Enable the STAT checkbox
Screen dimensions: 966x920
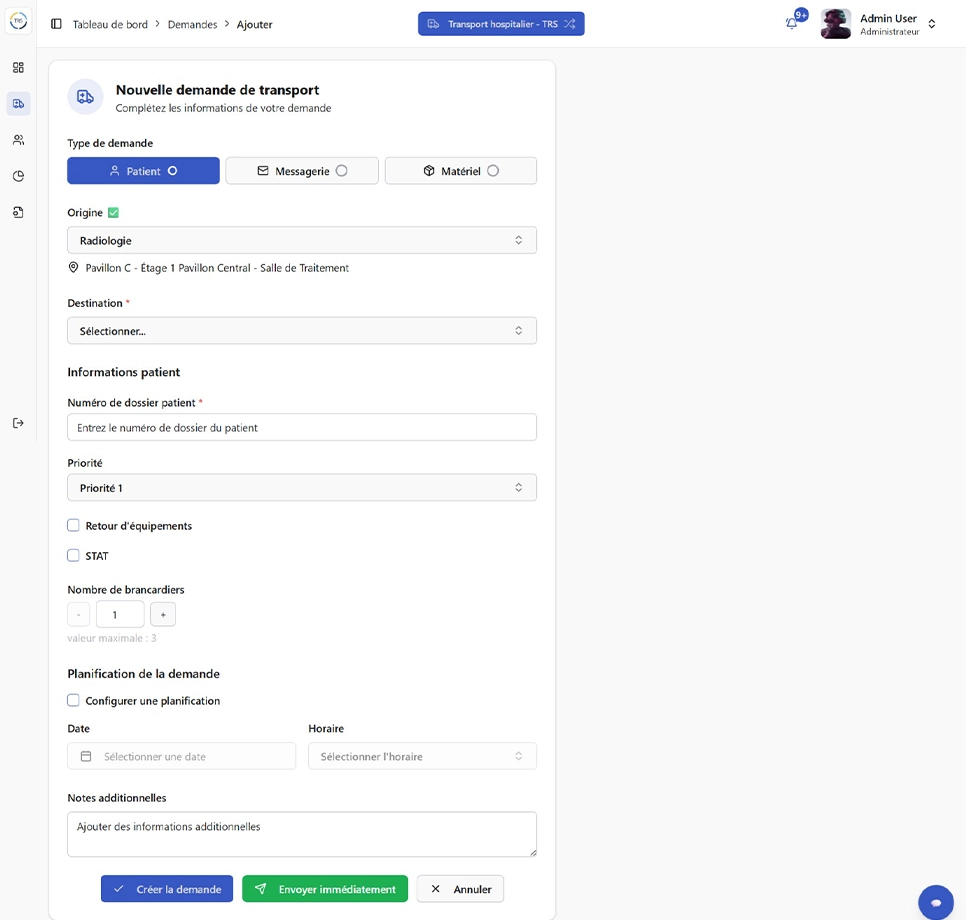tap(73, 555)
